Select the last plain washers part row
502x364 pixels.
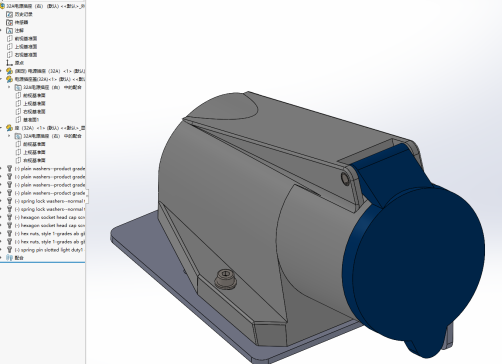[x=46, y=193]
